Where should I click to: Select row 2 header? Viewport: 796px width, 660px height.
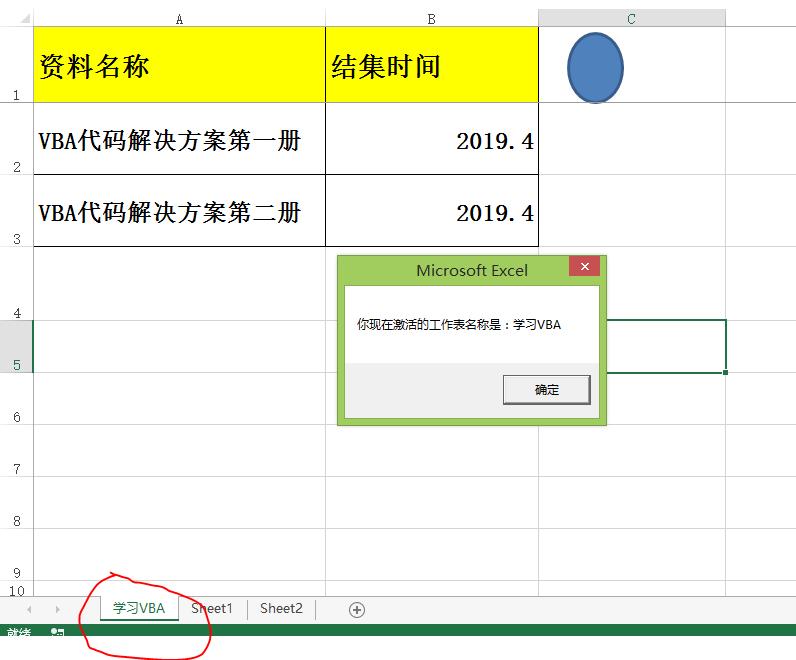pyautogui.click(x=16, y=139)
